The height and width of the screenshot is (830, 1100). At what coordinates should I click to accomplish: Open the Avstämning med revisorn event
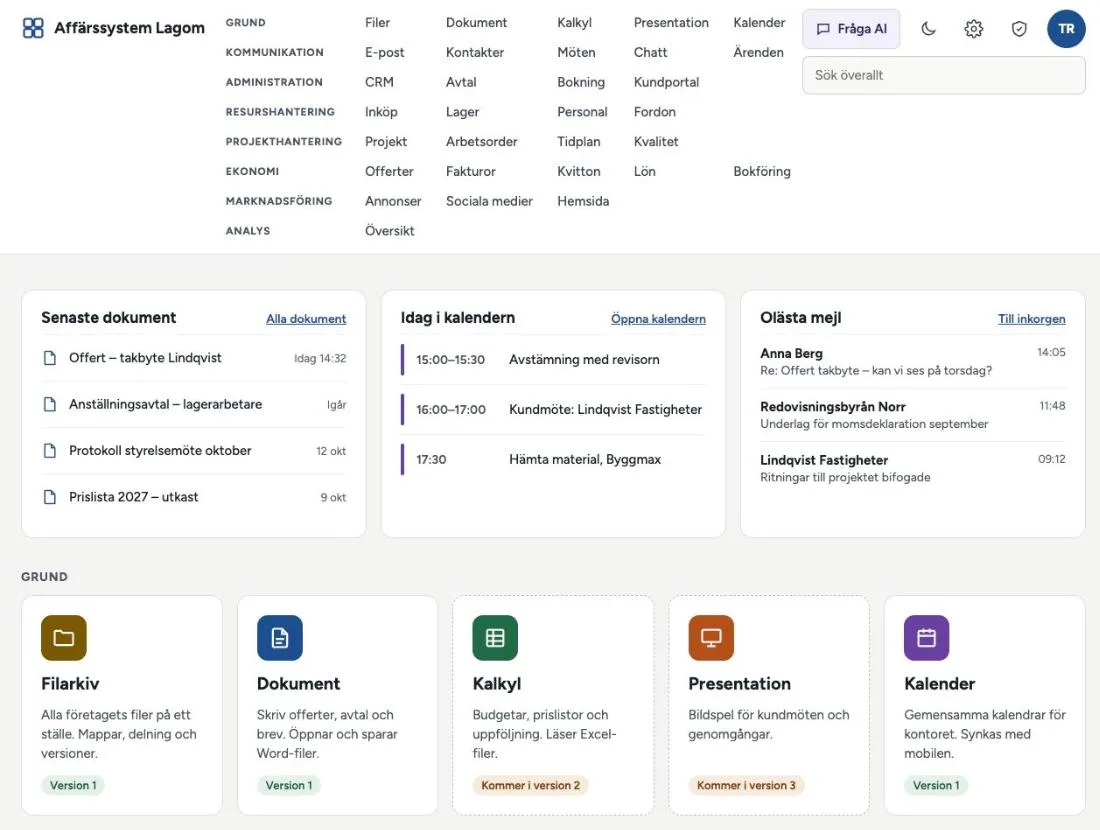point(553,360)
